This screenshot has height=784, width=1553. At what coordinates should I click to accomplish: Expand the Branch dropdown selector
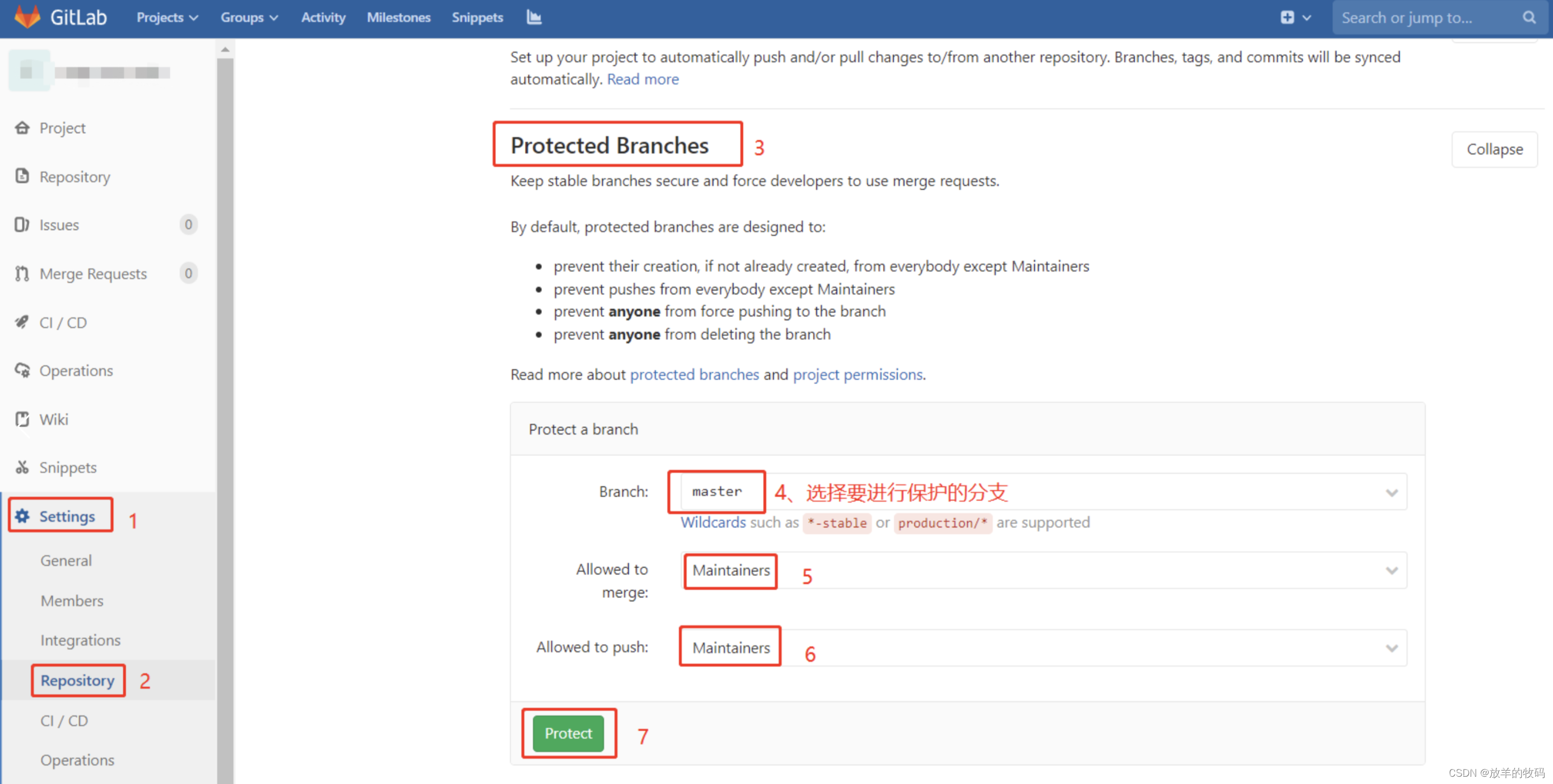click(x=1391, y=492)
